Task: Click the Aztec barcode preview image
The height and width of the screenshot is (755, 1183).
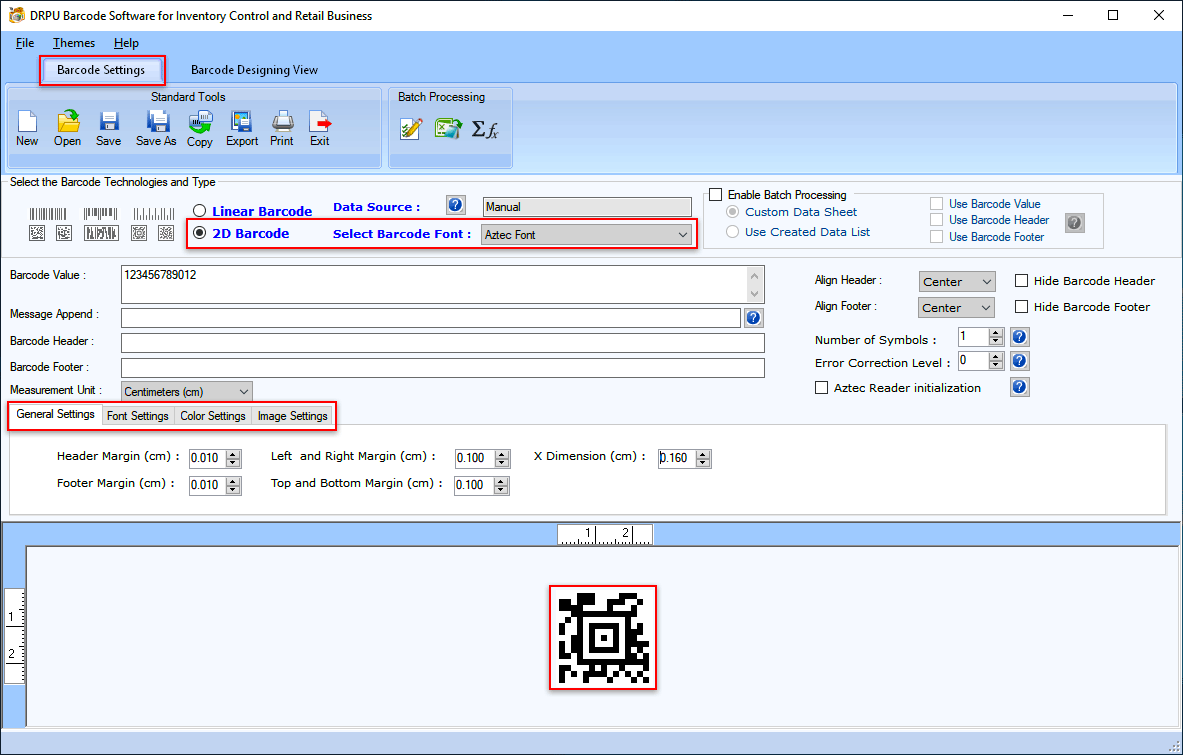Action: coord(603,637)
